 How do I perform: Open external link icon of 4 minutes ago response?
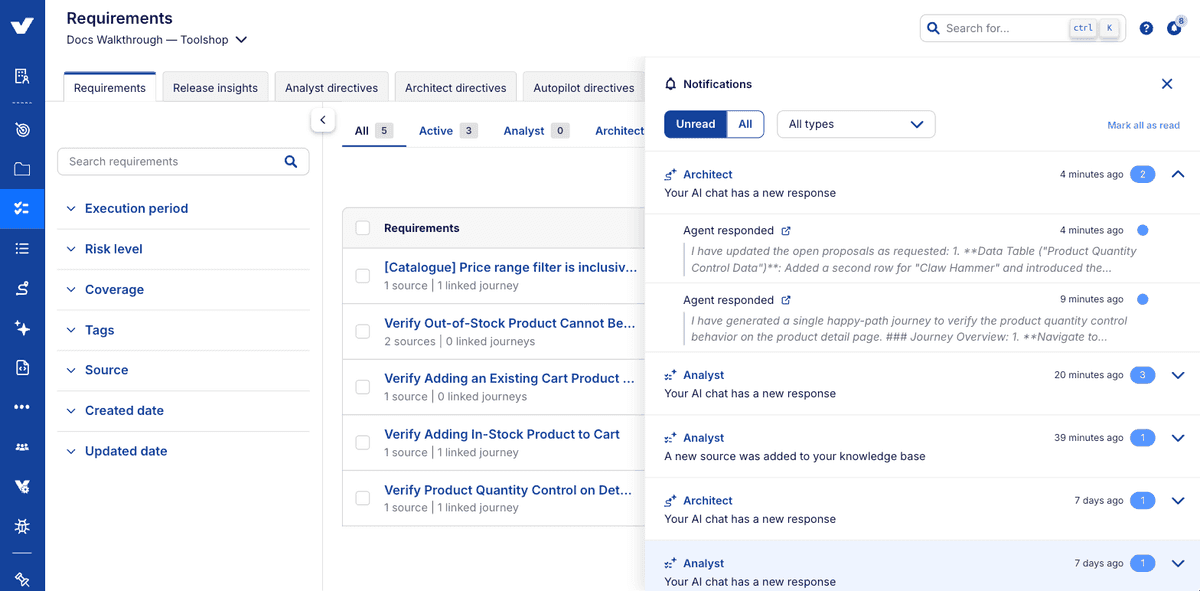click(x=786, y=231)
